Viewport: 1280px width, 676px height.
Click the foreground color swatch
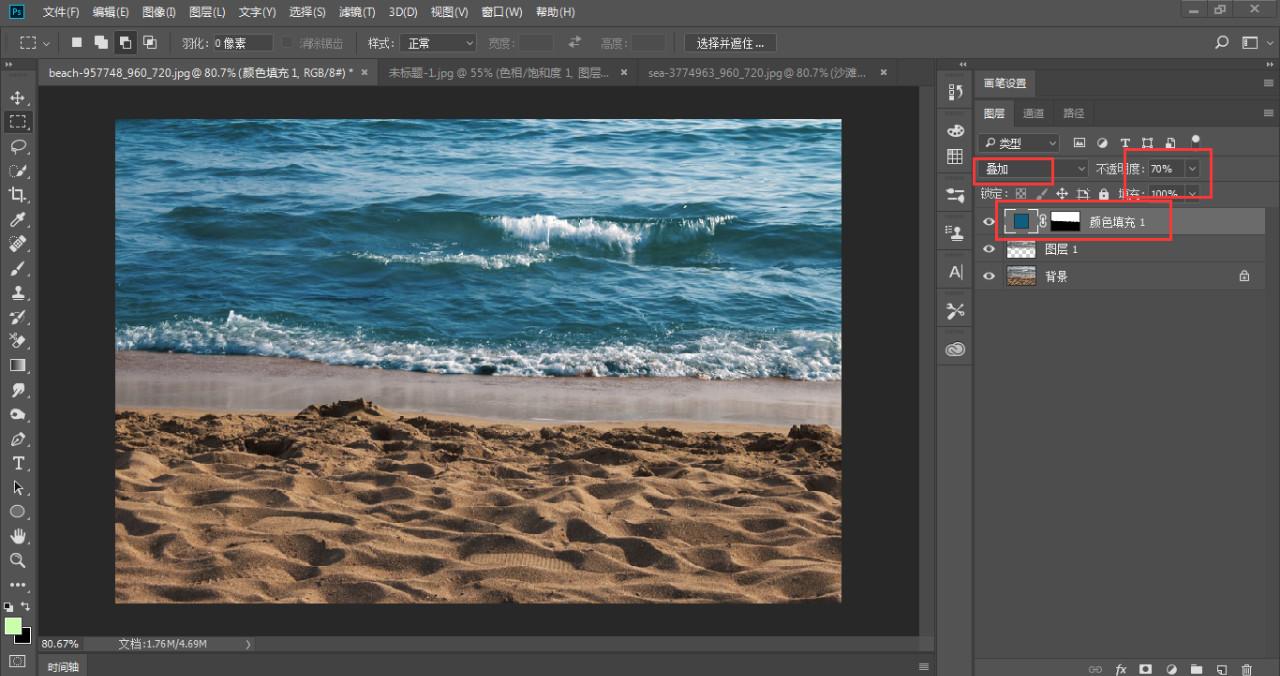[x=13, y=626]
